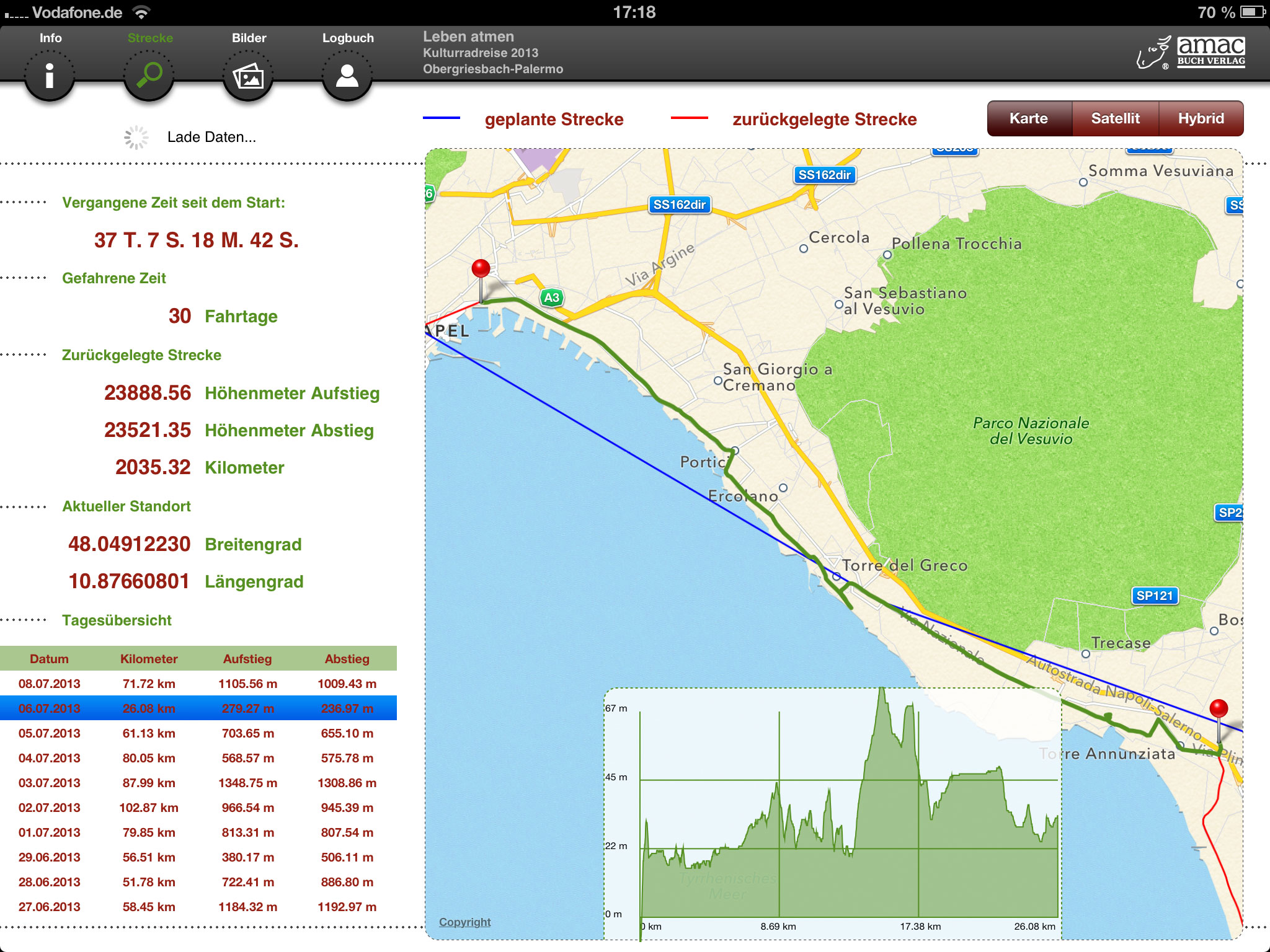Tap the elapsed time 37 T. 7 S. value
This screenshot has height=952, width=1270.
[x=196, y=240]
